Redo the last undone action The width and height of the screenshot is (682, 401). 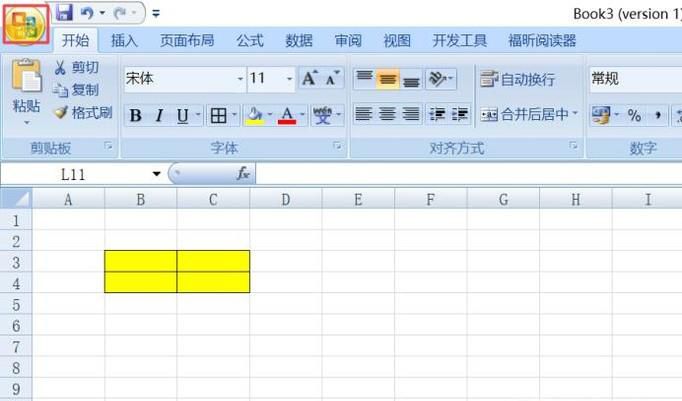(120, 13)
